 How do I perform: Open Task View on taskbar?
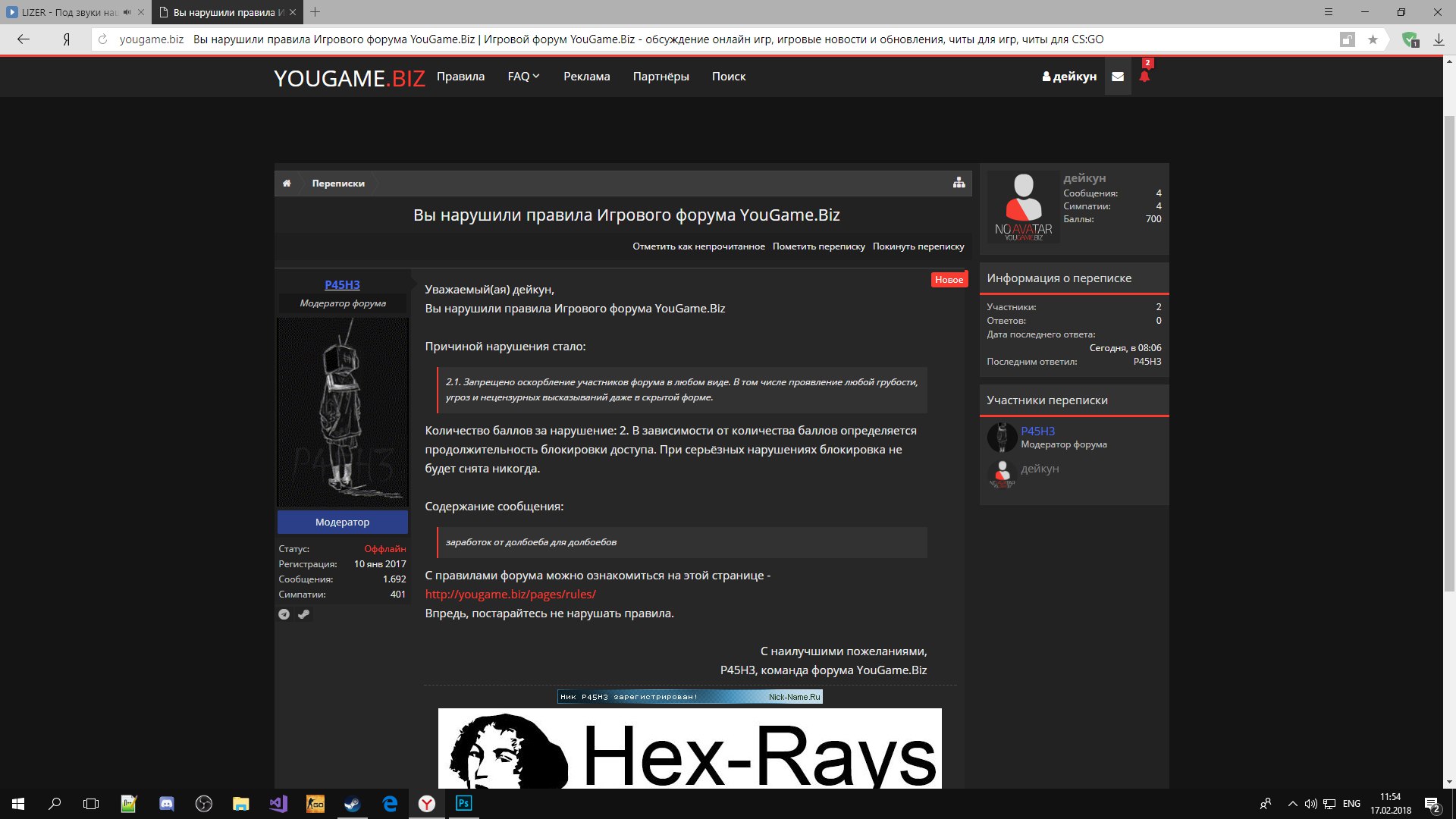coord(91,804)
